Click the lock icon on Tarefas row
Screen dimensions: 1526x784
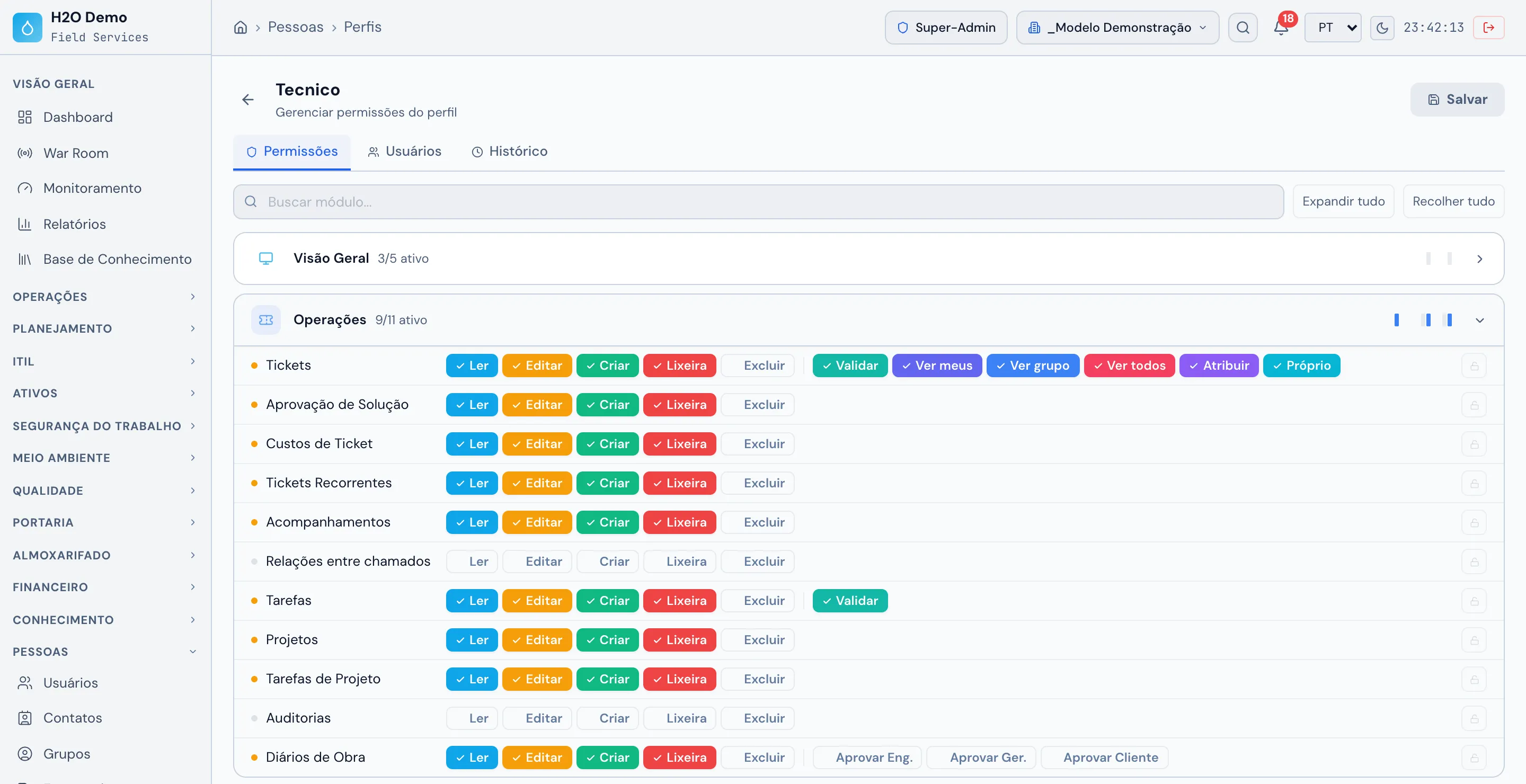[1474, 601]
